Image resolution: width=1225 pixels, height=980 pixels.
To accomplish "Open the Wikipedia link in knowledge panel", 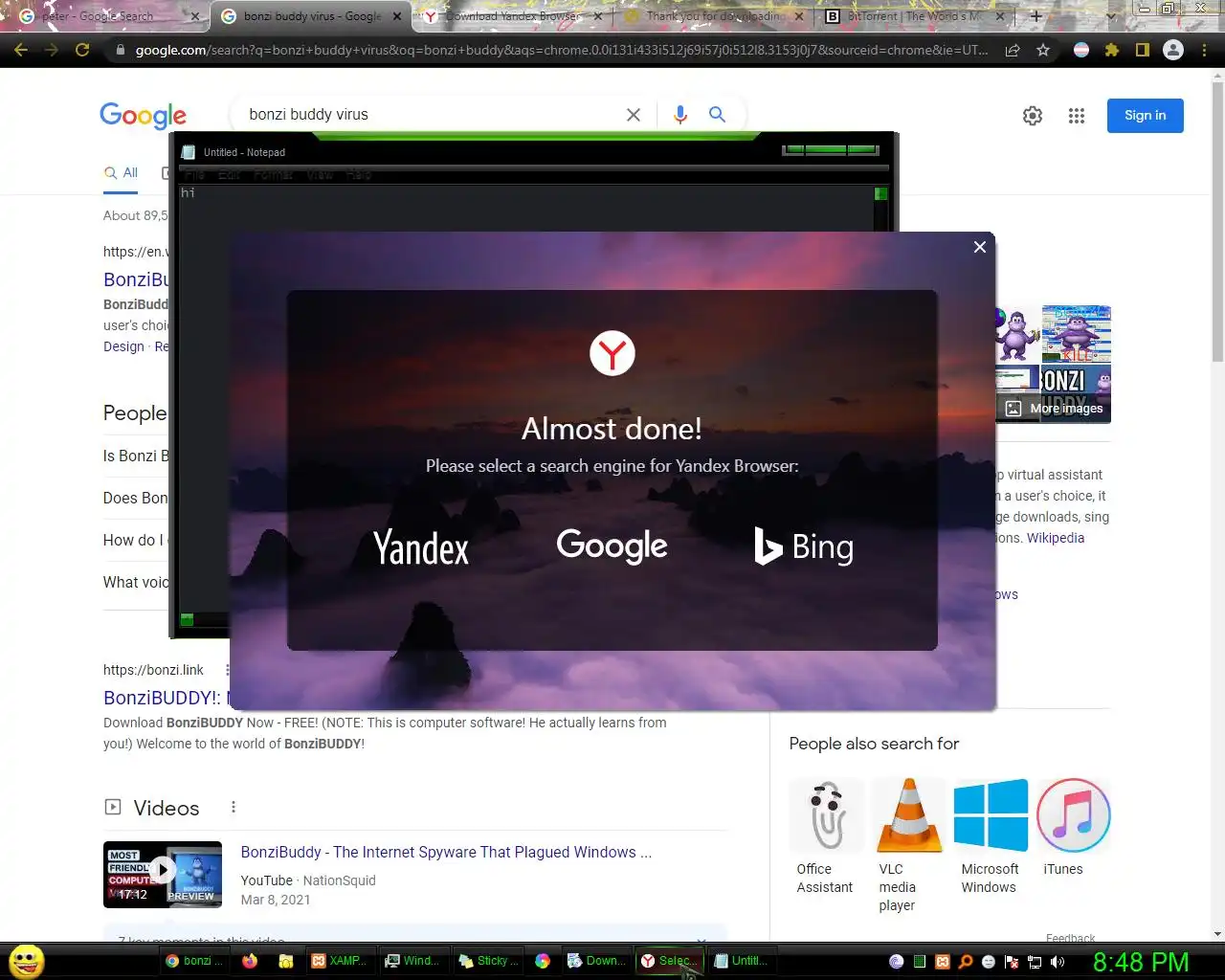I will click(1056, 538).
